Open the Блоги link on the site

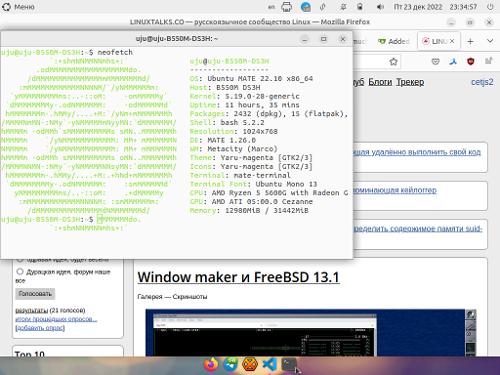[380, 82]
